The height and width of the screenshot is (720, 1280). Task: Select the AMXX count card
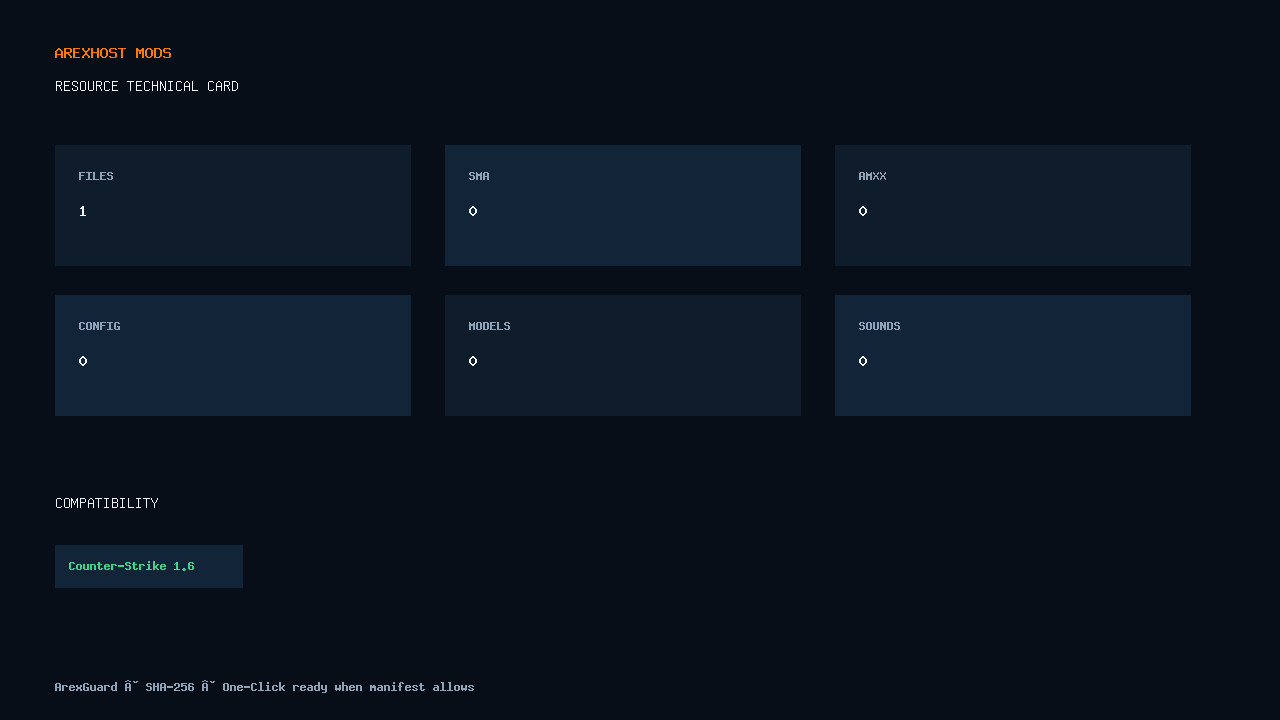(x=1013, y=205)
